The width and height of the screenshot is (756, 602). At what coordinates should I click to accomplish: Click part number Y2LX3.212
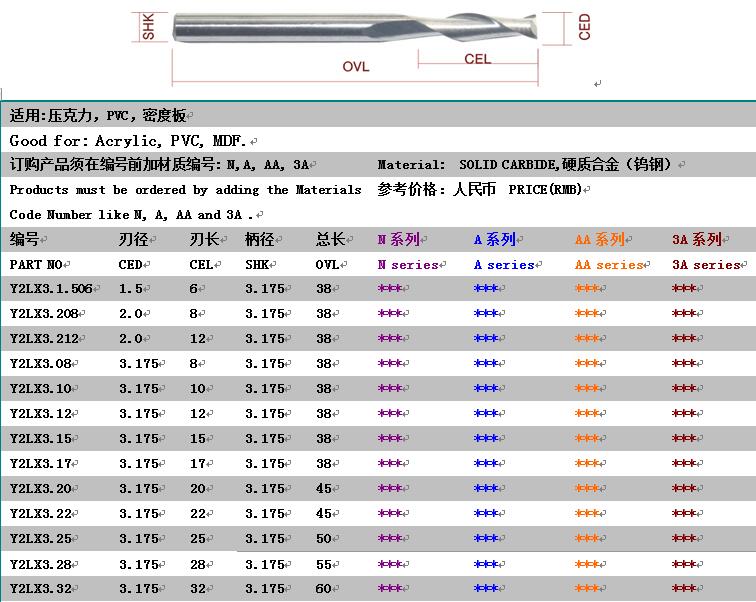tap(43, 339)
